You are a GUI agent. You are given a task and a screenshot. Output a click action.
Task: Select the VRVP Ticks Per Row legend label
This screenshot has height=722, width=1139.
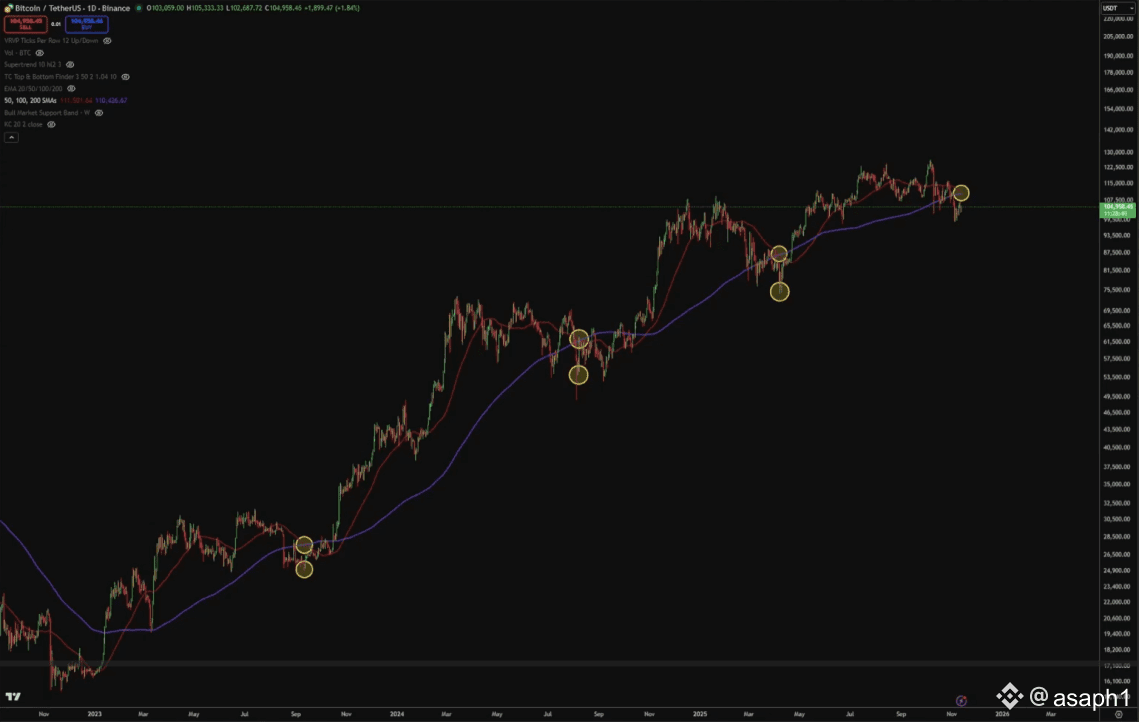click(51, 41)
